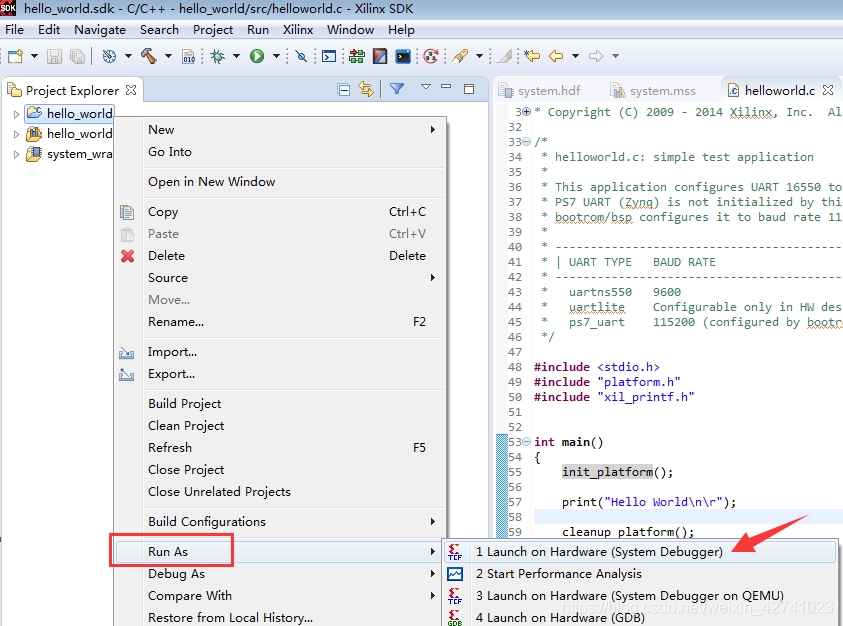Select Launch on Hardware (GDB)
The image size is (843, 626).
point(640,618)
